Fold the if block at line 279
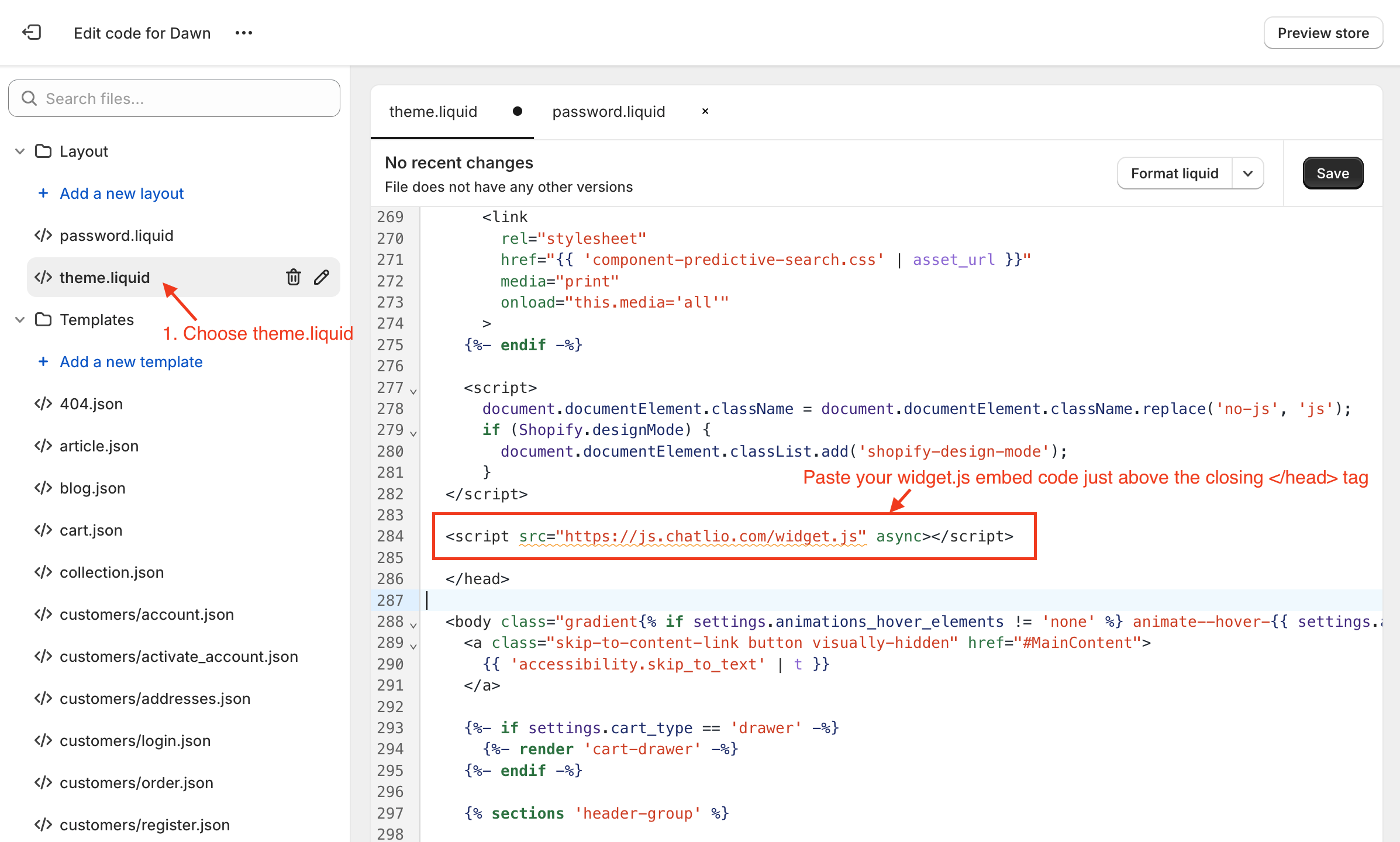 (413, 433)
